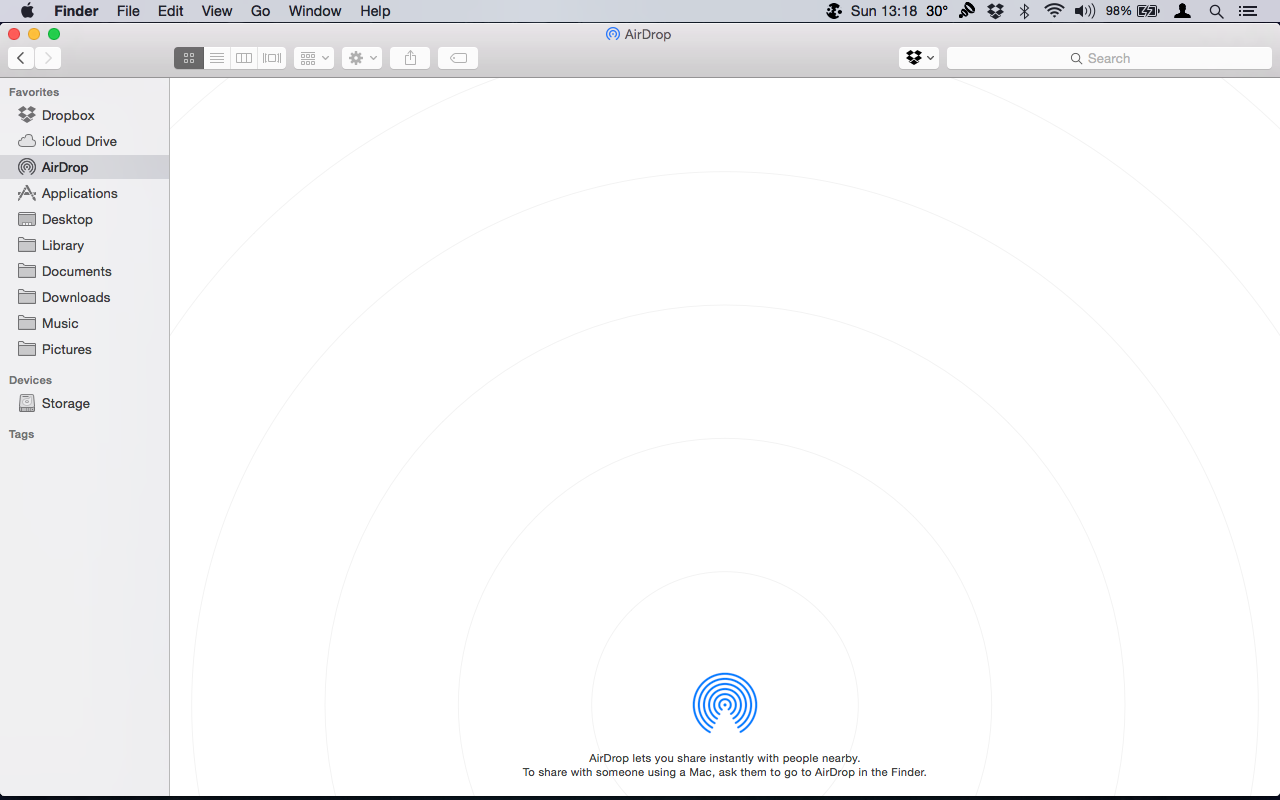Open the Go menu
This screenshot has width=1280, height=800.
coord(260,11)
